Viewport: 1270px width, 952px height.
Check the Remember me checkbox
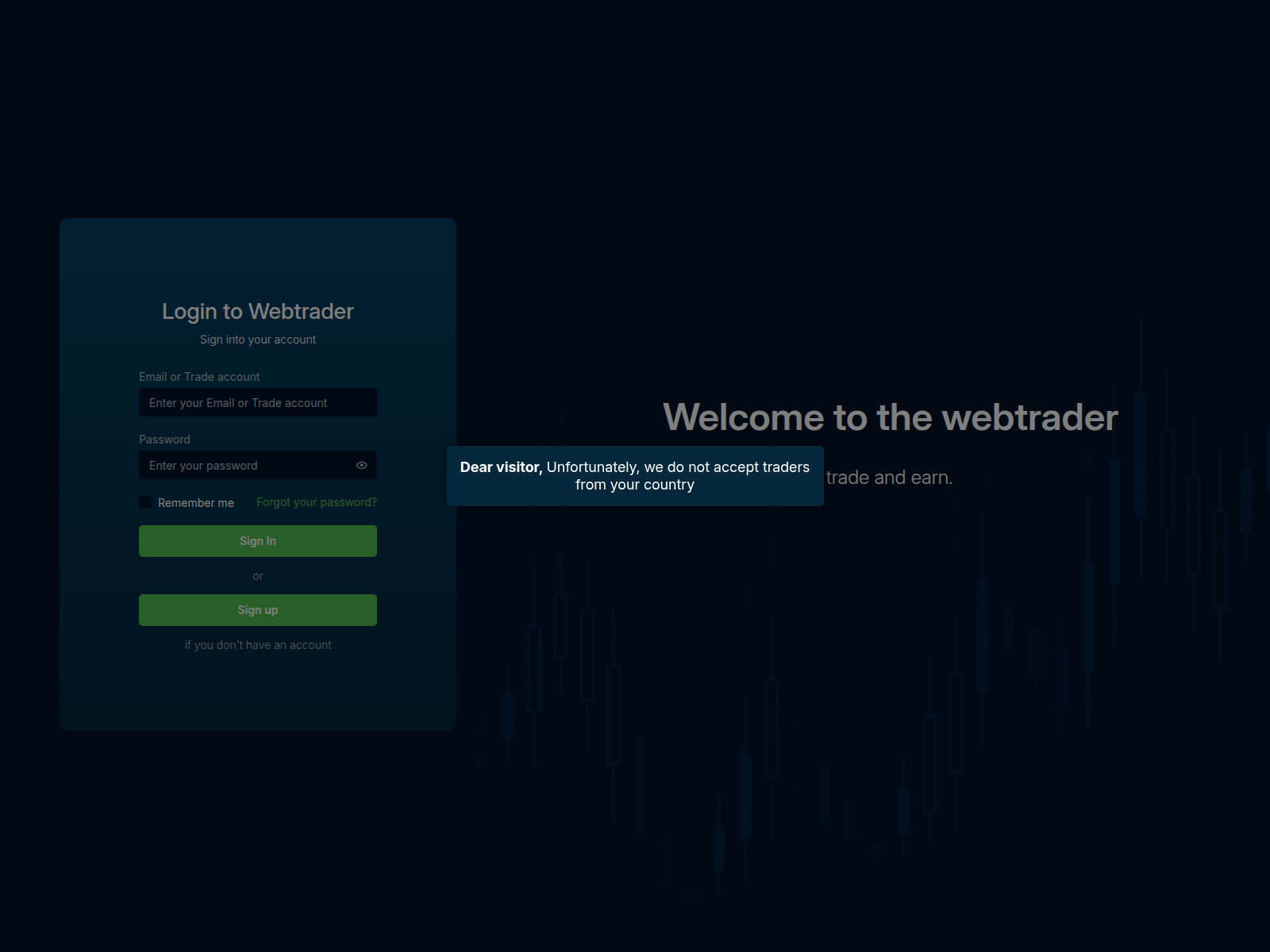[x=145, y=502]
